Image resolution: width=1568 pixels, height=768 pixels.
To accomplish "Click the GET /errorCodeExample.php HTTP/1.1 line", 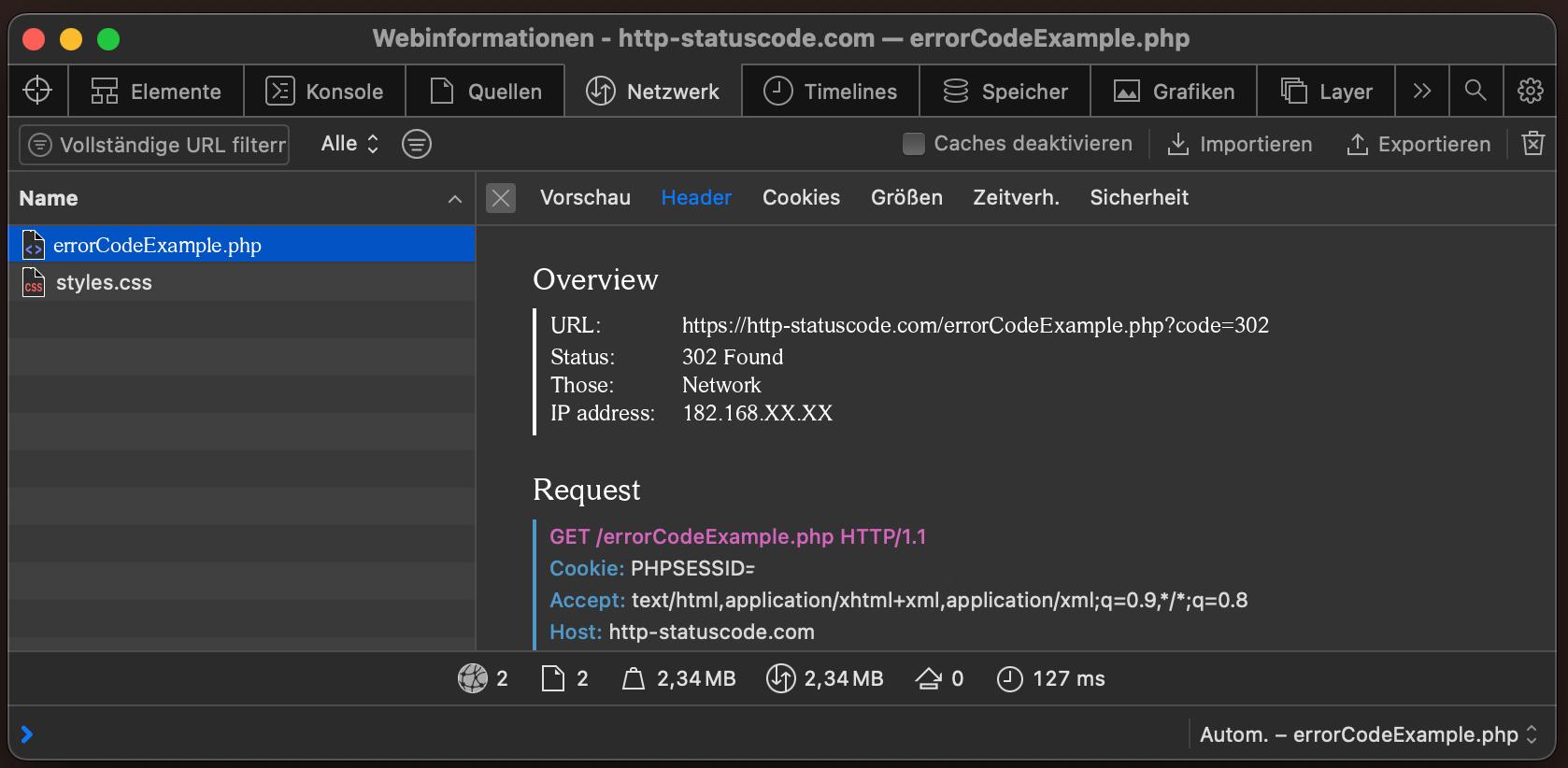I will pos(737,536).
